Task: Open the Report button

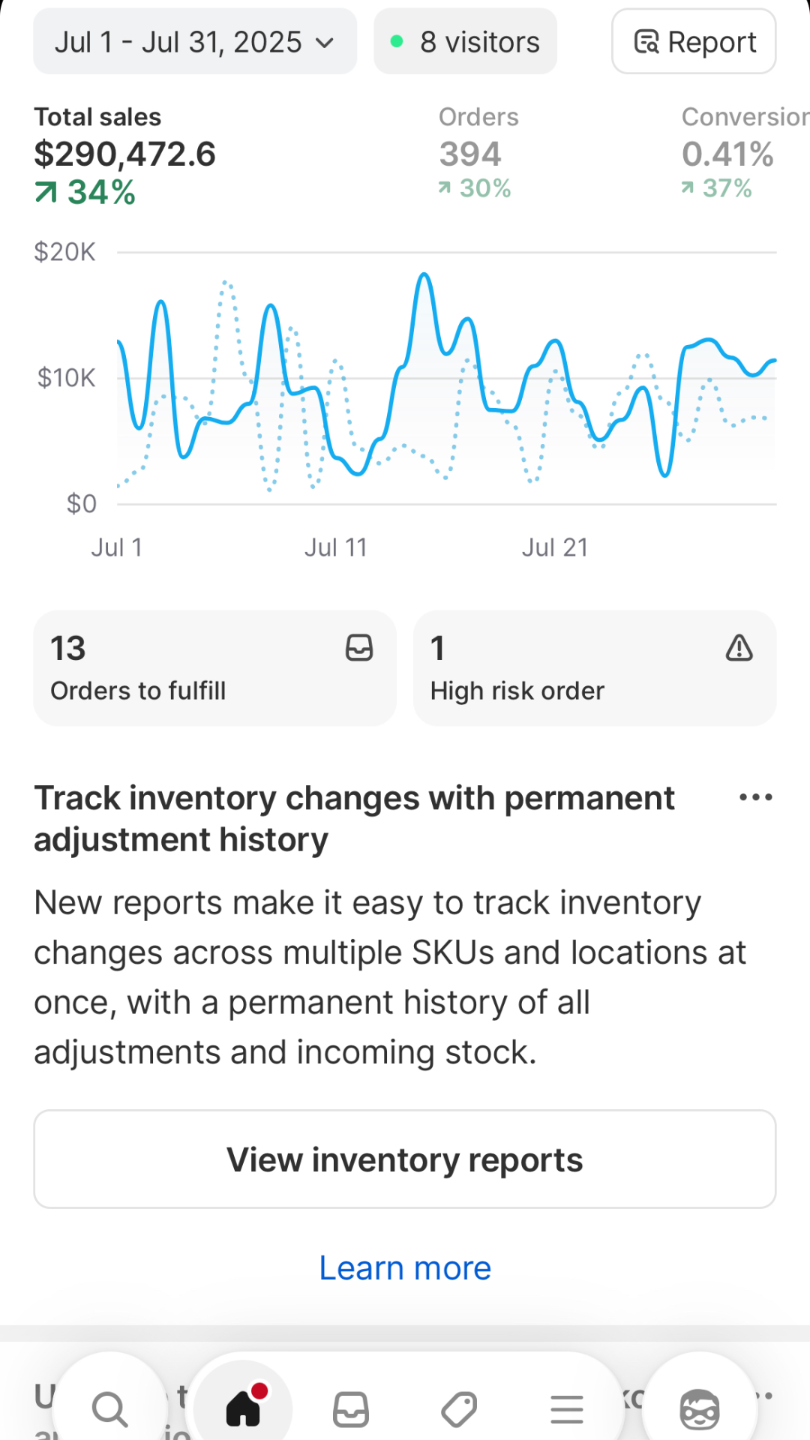Action: [694, 42]
